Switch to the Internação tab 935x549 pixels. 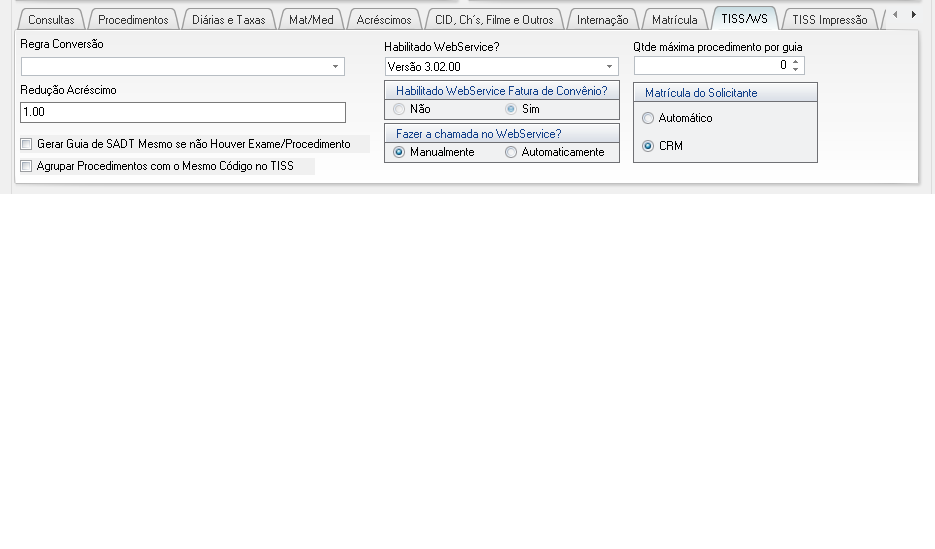click(x=602, y=20)
